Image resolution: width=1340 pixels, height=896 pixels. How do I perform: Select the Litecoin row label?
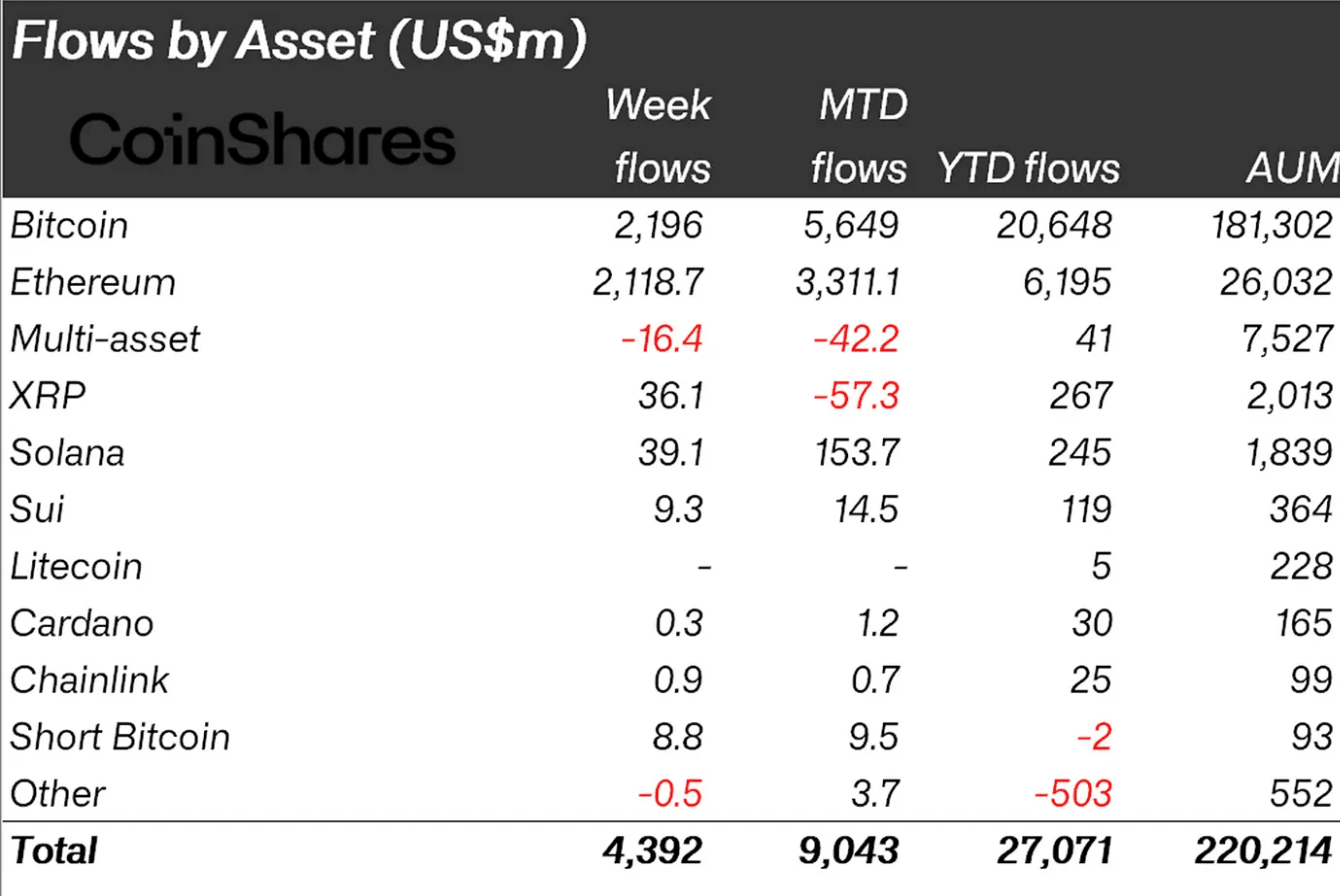point(76,567)
